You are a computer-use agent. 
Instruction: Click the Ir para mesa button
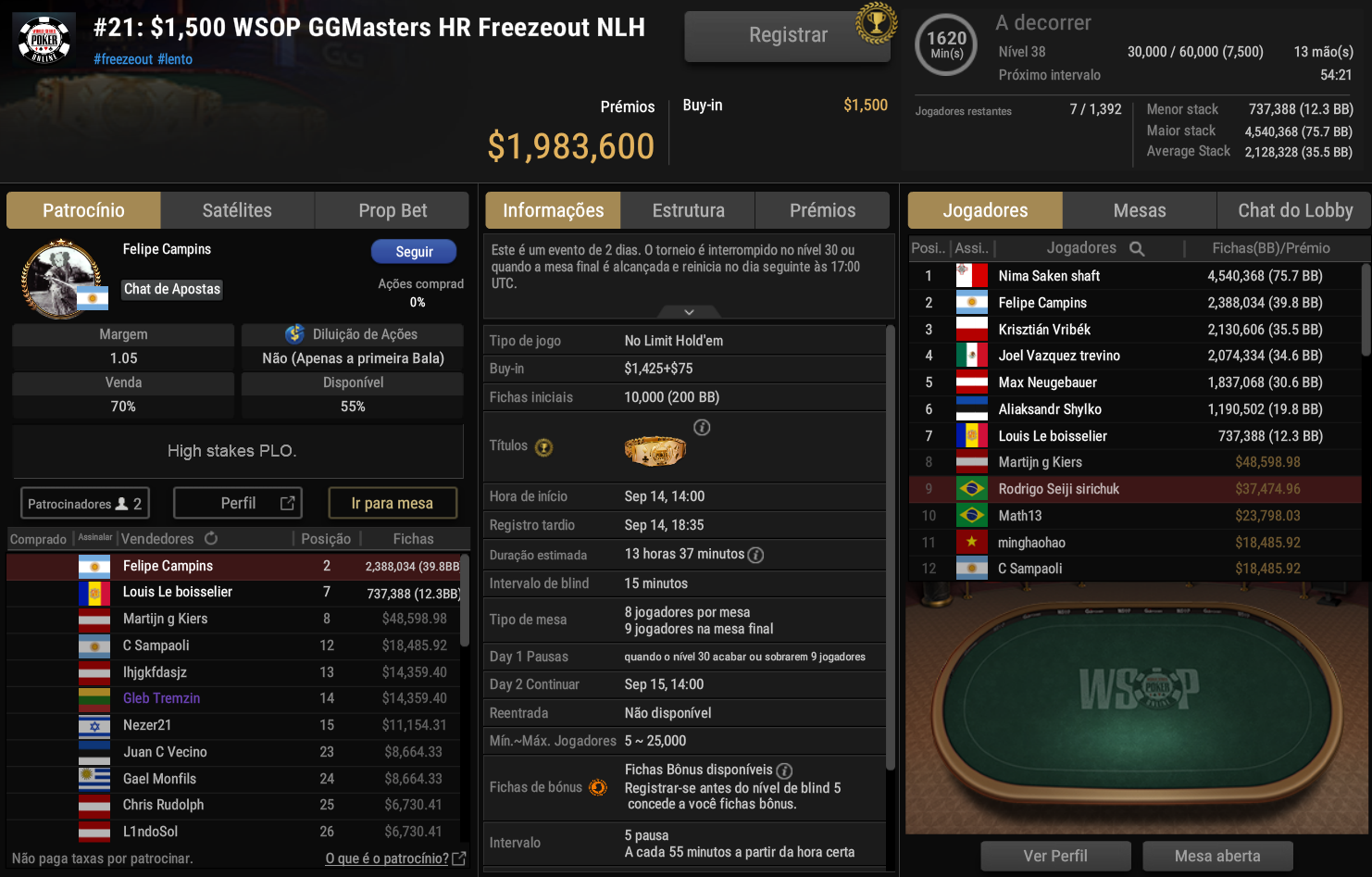[393, 503]
